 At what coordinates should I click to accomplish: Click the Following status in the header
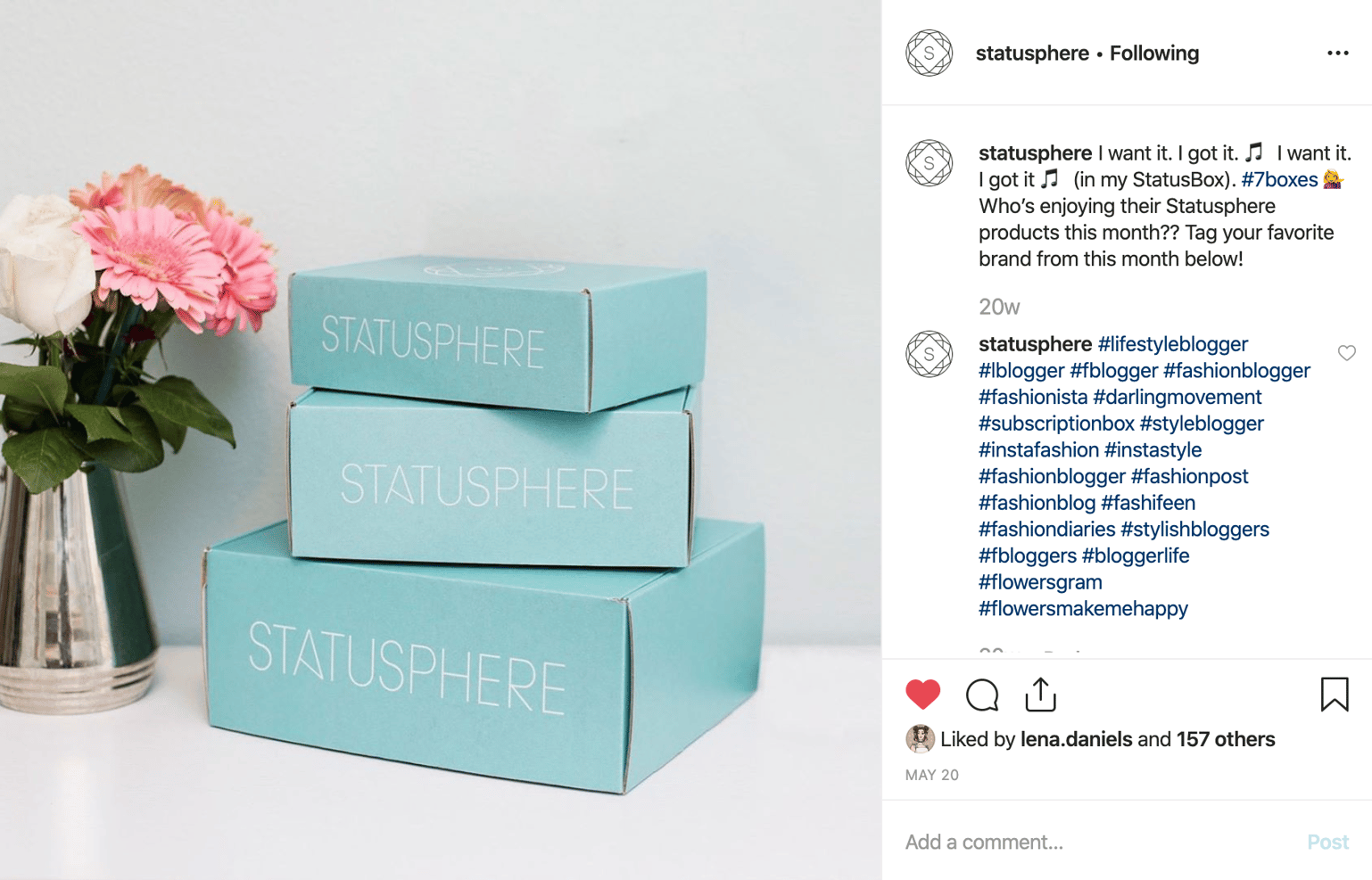click(x=1153, y=53)
